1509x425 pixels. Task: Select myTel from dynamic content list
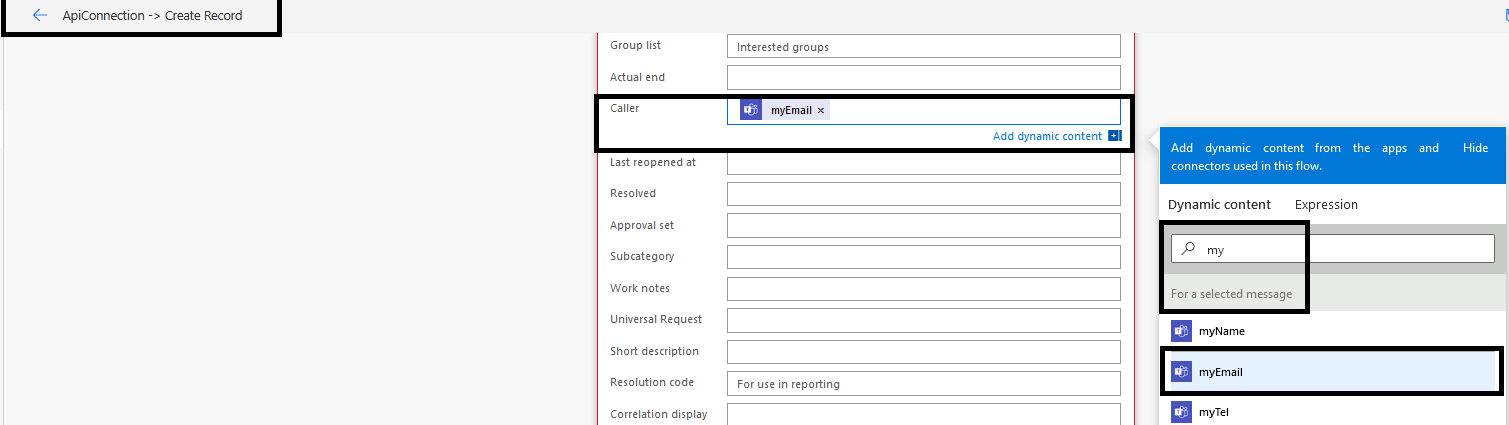[1215, 411]
